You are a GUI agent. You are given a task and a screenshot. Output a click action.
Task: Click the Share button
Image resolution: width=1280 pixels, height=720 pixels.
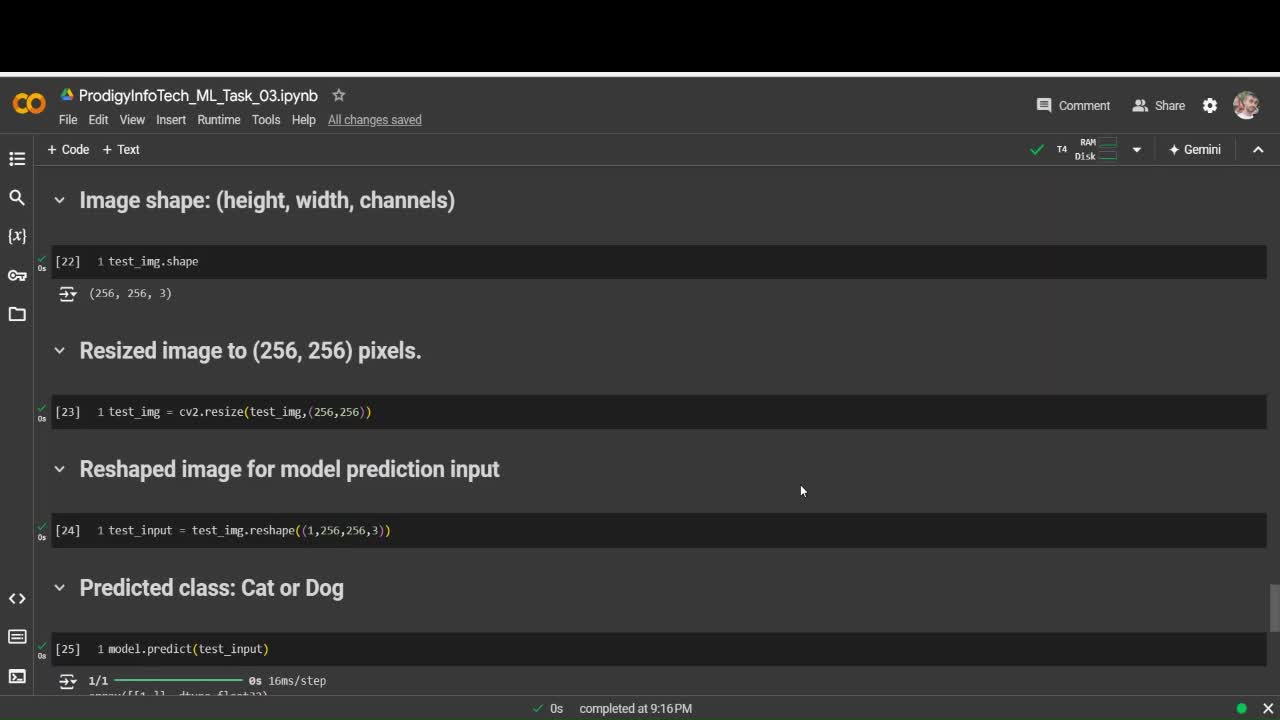[x=1158, y=105]
